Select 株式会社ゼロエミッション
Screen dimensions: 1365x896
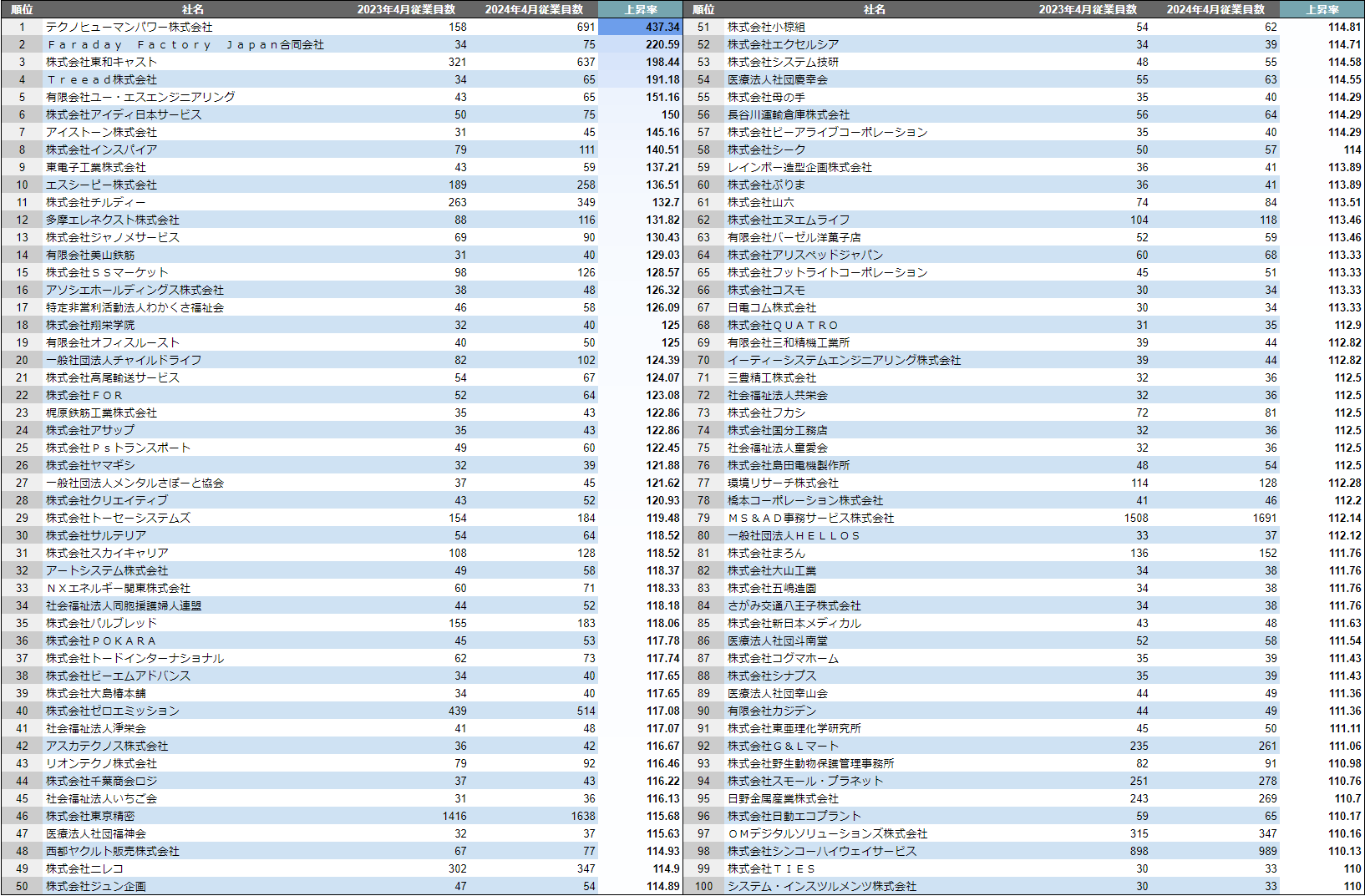(x=113, y=711)
